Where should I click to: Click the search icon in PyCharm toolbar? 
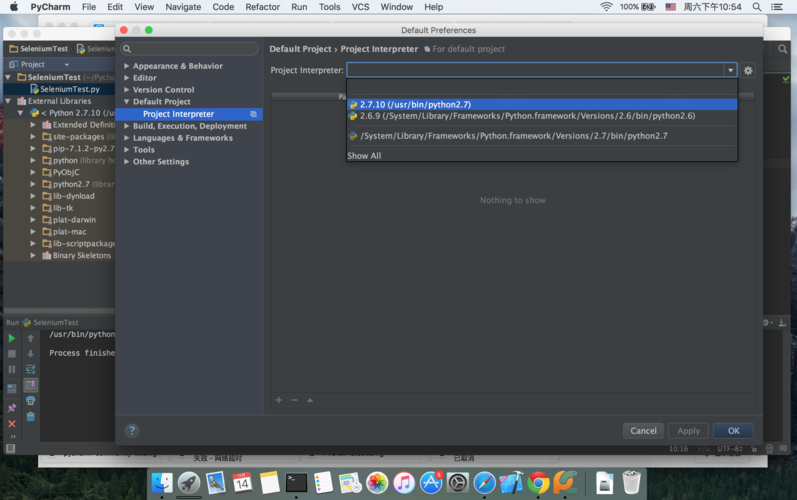tap(782, 49)
